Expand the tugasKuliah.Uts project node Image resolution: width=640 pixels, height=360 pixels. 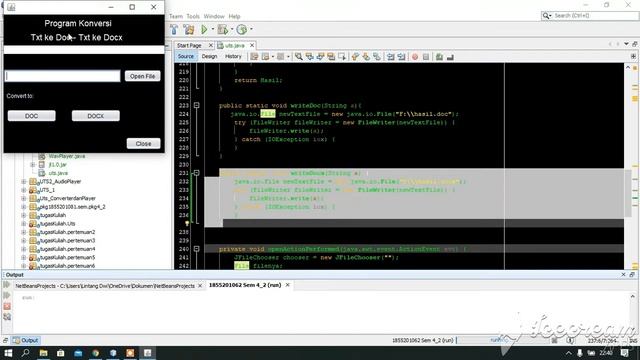24,224
